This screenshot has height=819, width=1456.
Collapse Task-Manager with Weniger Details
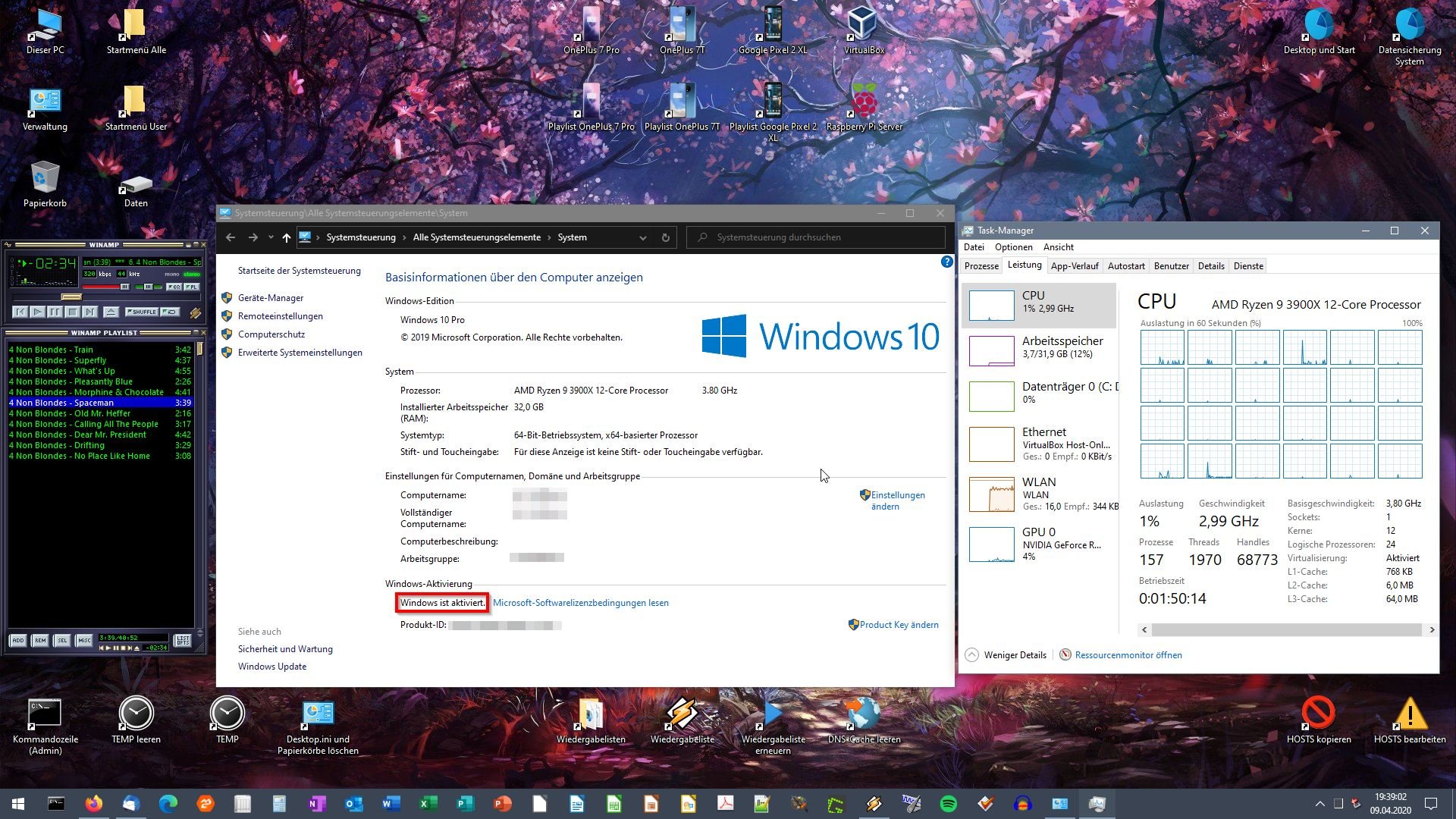pyautogui.click(x=1006, y=655)
